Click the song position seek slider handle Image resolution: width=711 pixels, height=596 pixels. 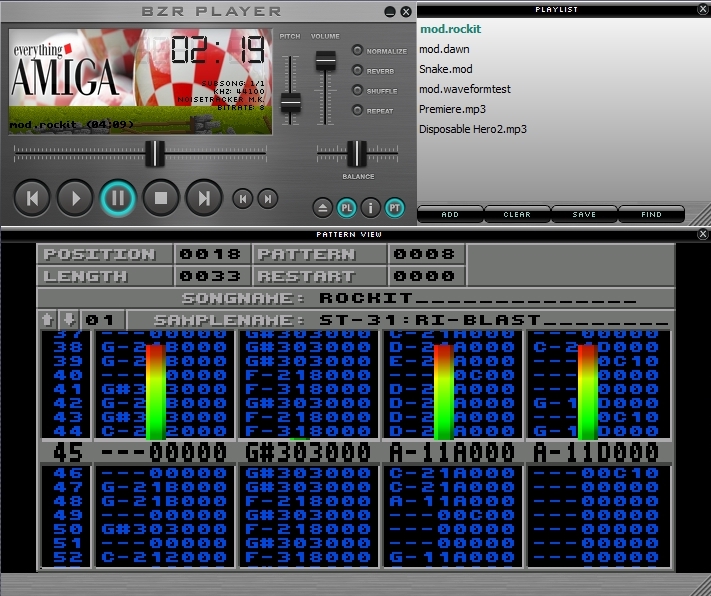pyautogui.click(x=154, y=153)
